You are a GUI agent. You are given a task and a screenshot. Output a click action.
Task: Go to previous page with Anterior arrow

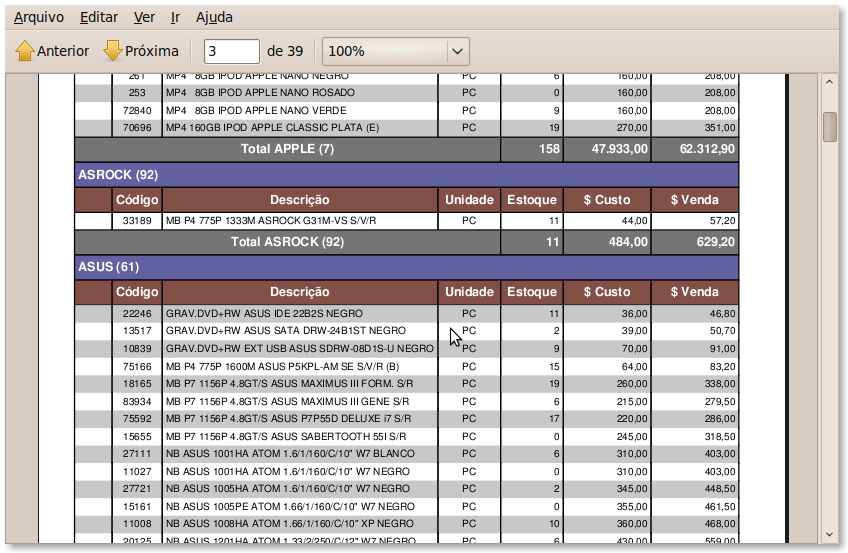52,51
